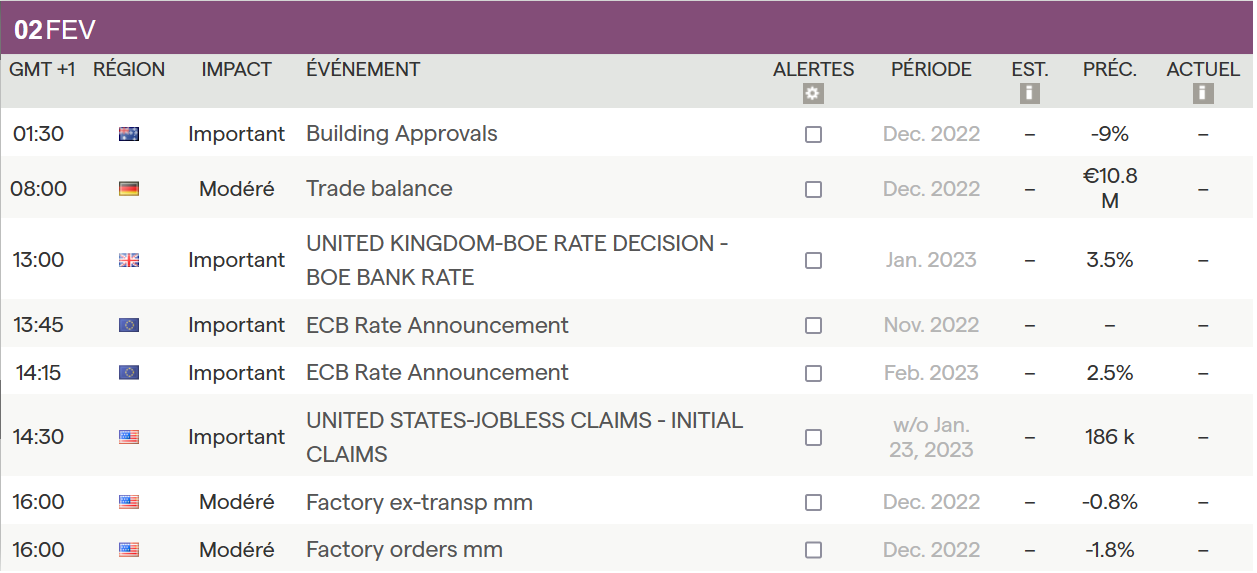
Task: Open the Factory ex-transp mm event
Action: tap(419, 502)
